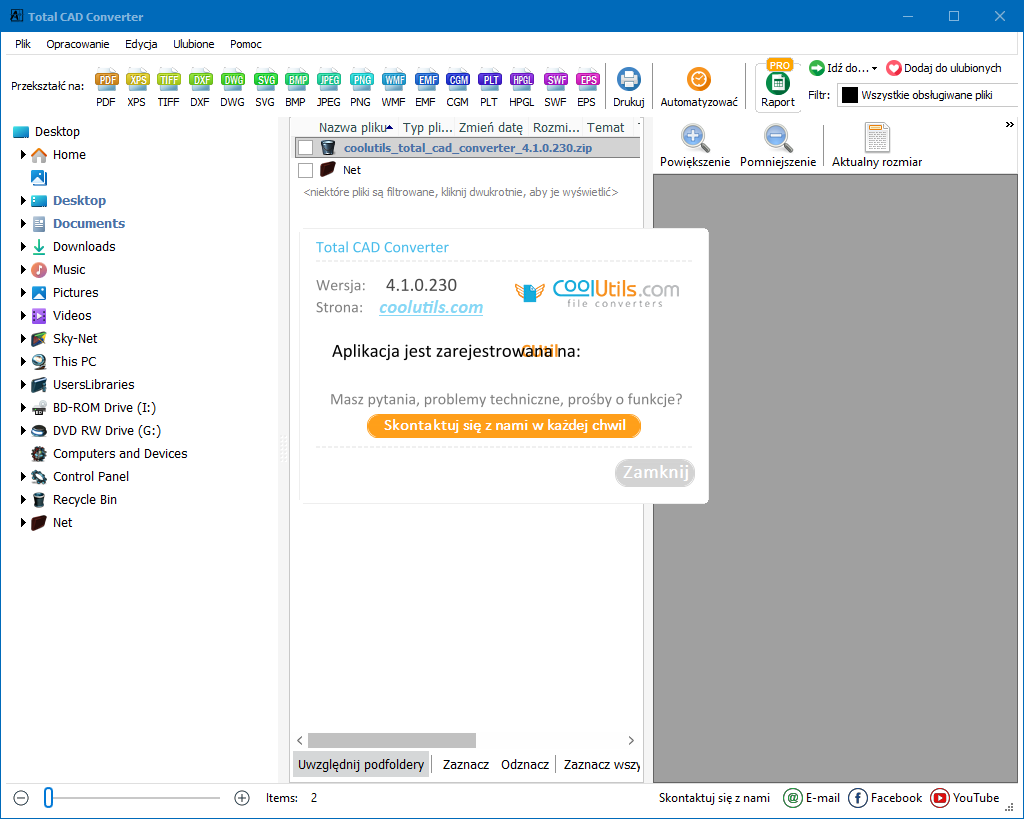Choose BMP conversion icon
Image resolution: width=1024 pixels, height=819 pixels.
pos(296,80)
